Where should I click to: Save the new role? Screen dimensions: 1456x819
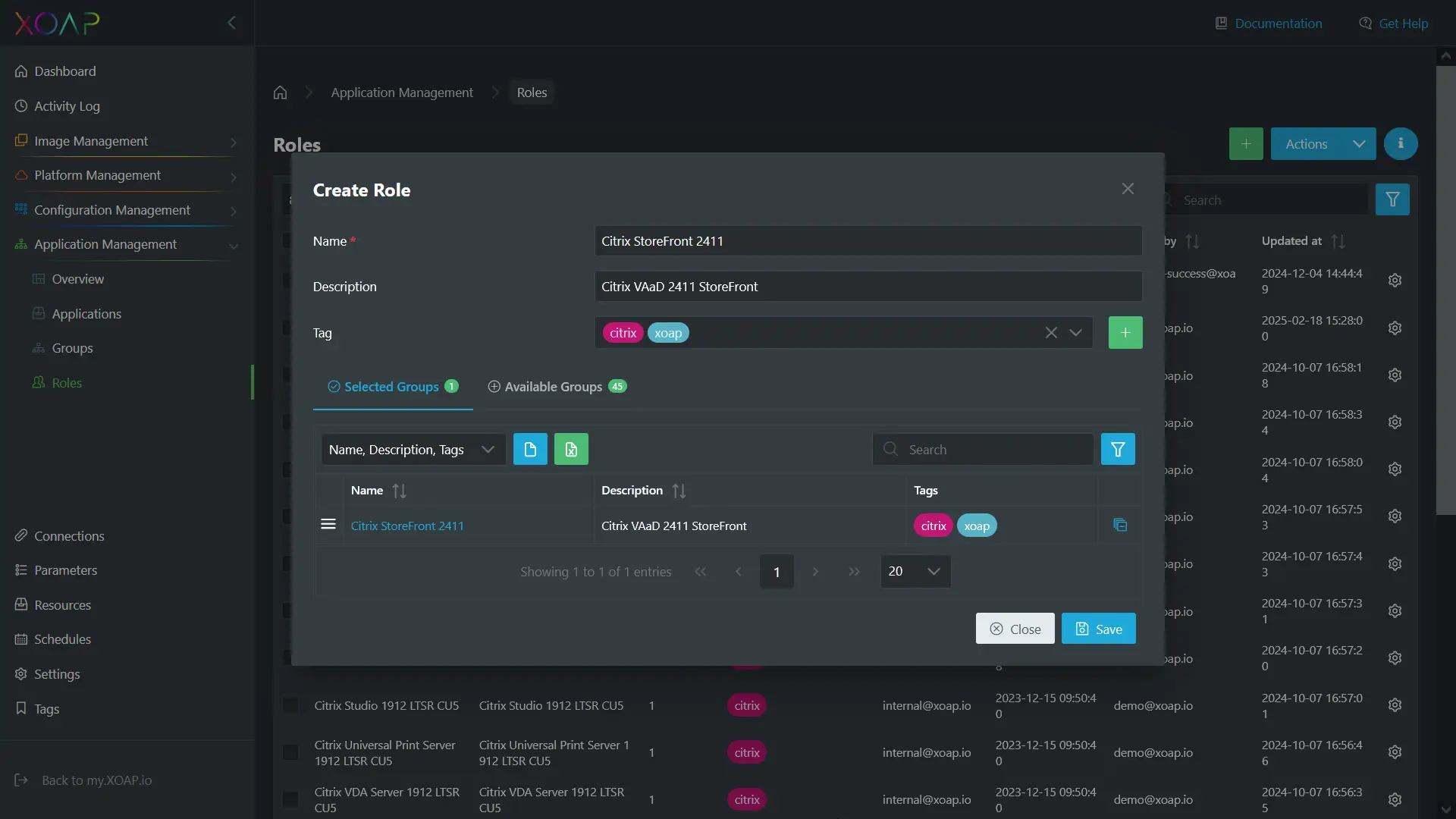pos(1097,629)
